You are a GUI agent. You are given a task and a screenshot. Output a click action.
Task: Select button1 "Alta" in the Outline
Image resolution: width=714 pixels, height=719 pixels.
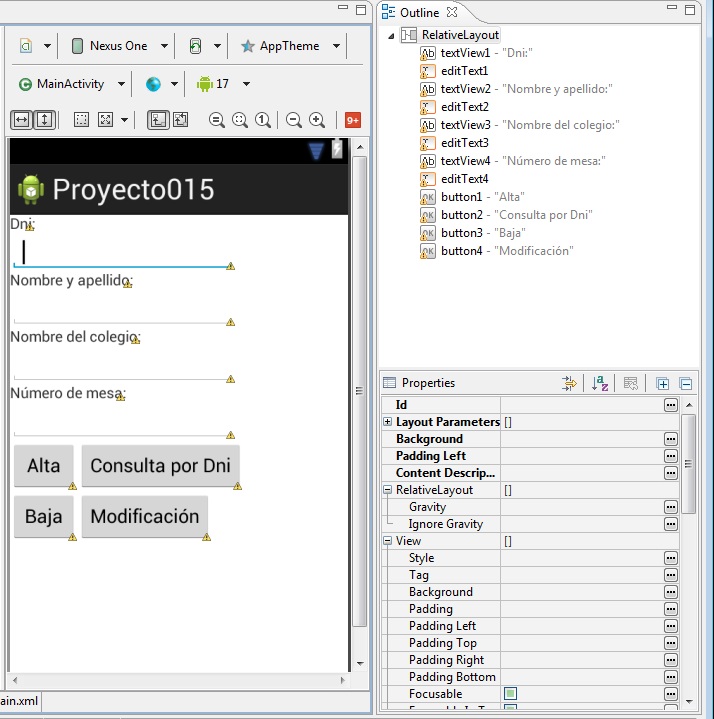tap(472, 197)
